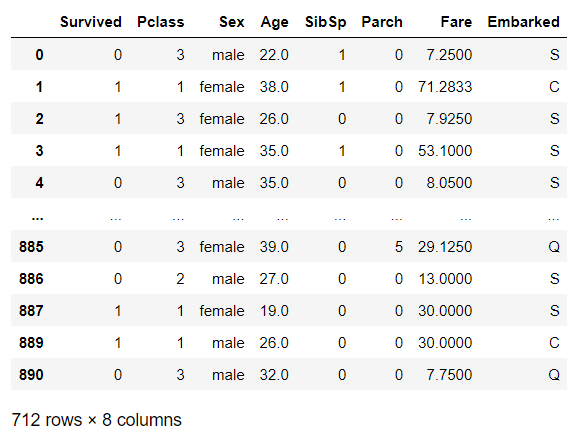Image resolution: width=584 pixels, height=436 pixels.
Task: Select the Age column header
Action: point(274,22)
